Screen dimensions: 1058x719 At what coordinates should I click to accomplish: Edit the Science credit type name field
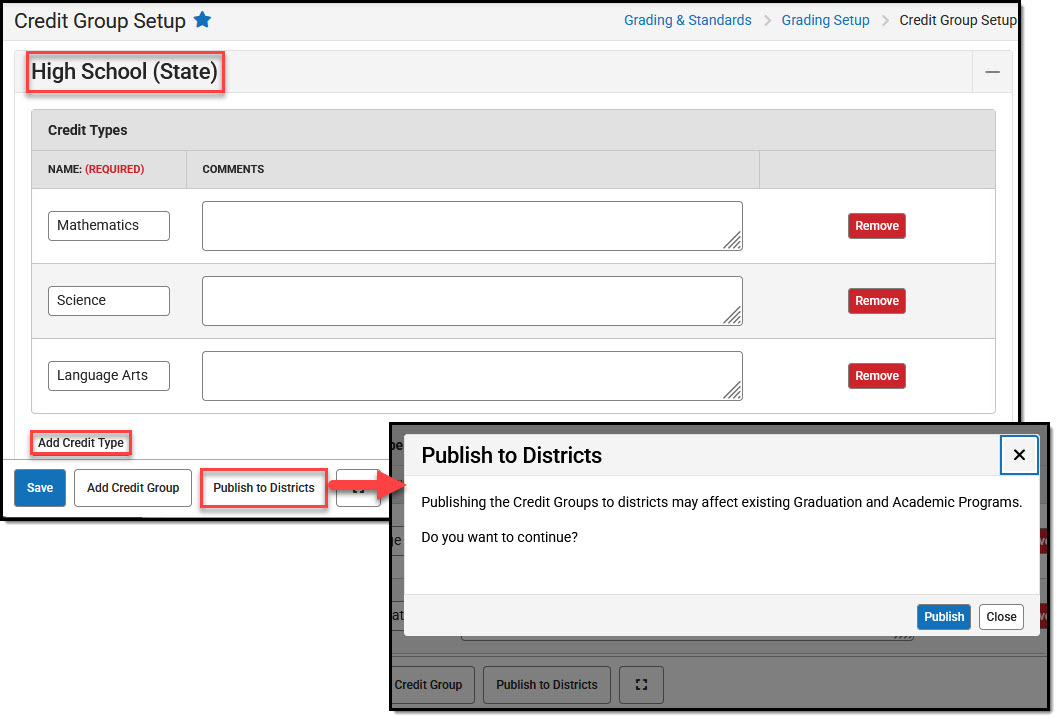(x=108, y=301)
